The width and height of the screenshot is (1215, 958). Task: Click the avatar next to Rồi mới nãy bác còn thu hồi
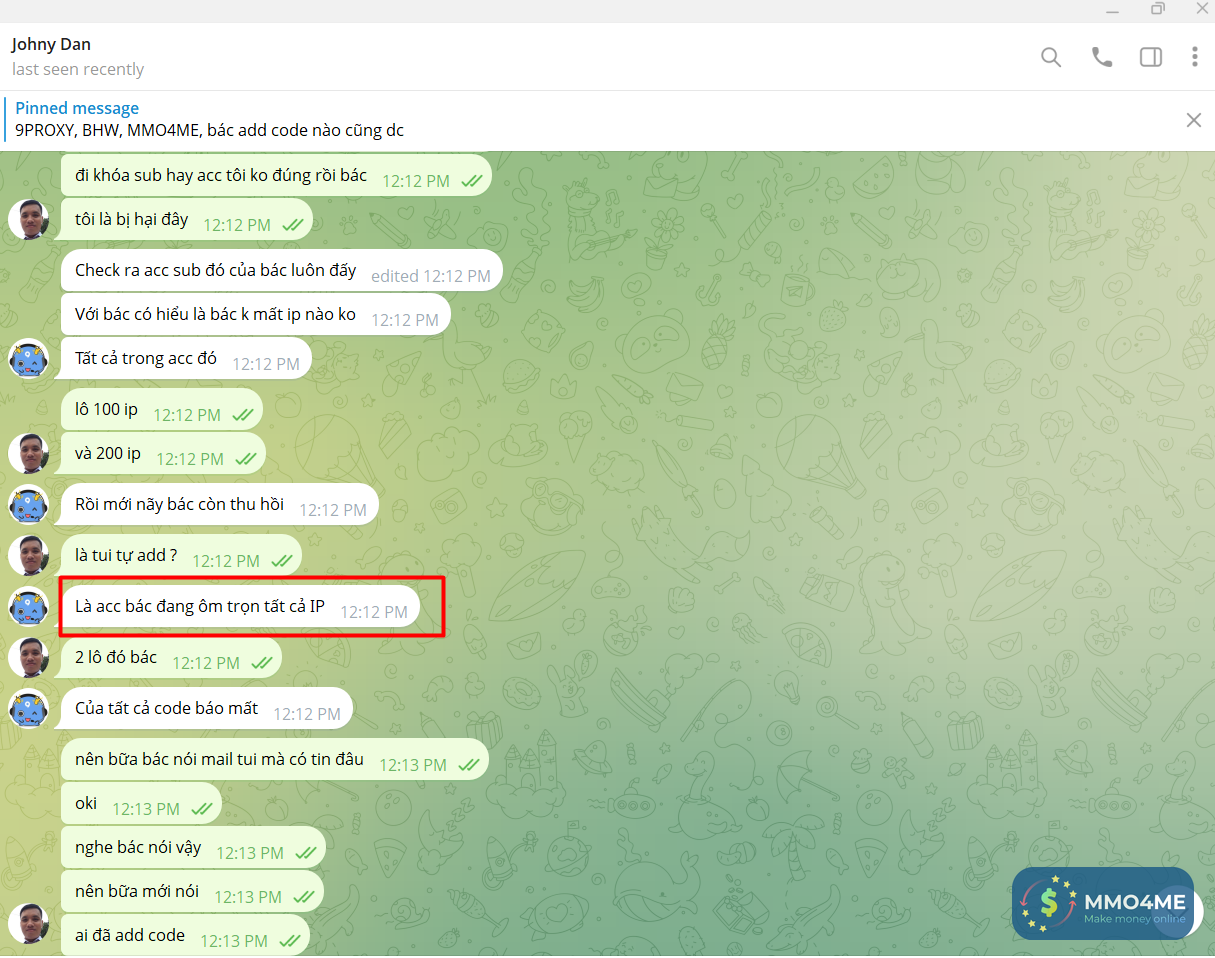[29, 506]
